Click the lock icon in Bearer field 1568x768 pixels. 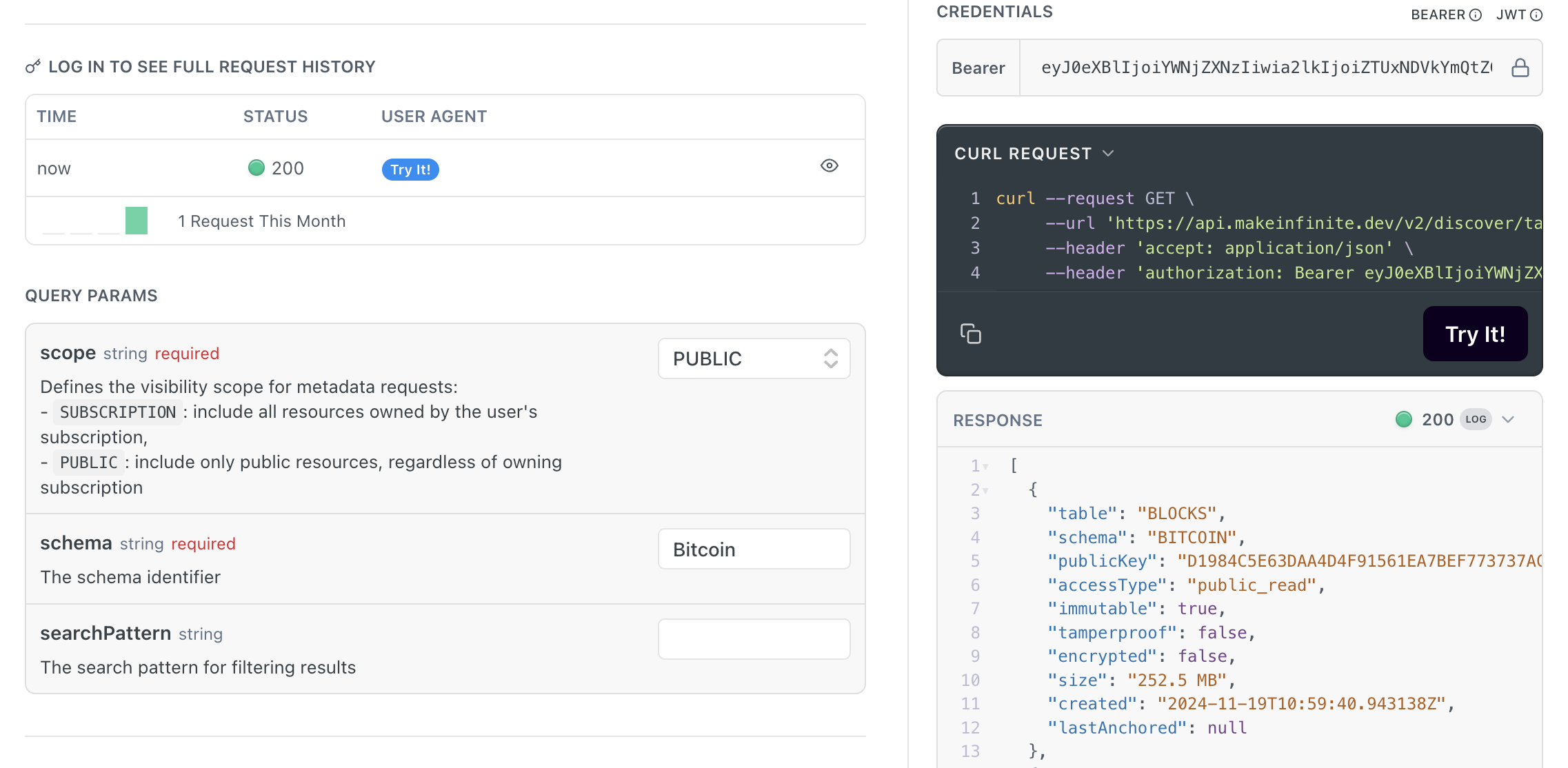point(1520,68)
